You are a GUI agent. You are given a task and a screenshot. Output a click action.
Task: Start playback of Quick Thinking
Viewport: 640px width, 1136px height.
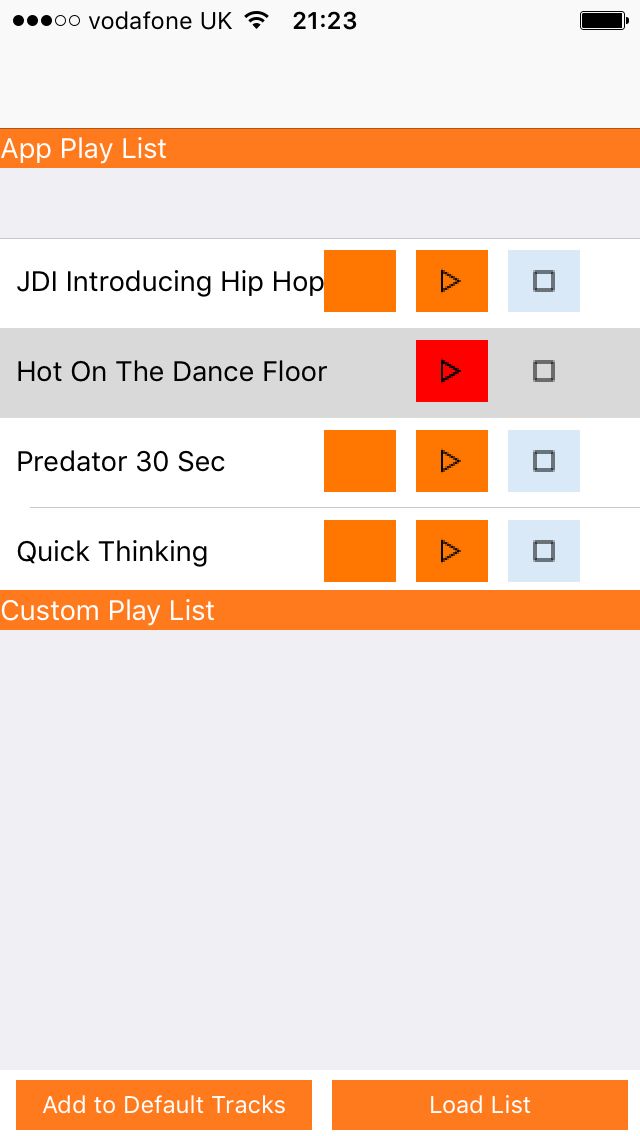pos(452,551)
